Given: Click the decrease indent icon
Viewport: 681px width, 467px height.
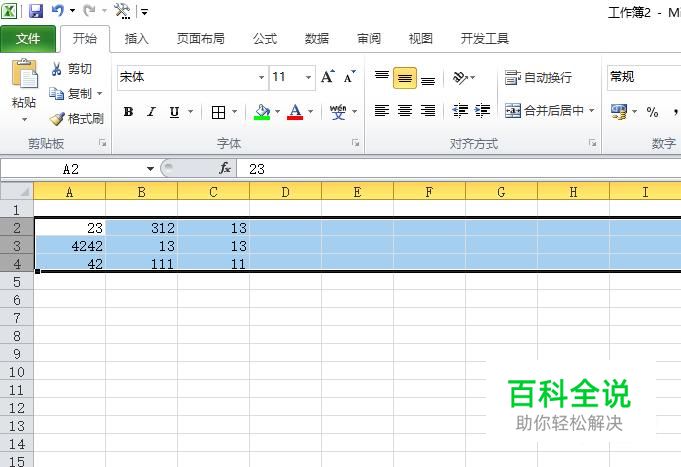Looking at the screenshot, I should [460, 111].
